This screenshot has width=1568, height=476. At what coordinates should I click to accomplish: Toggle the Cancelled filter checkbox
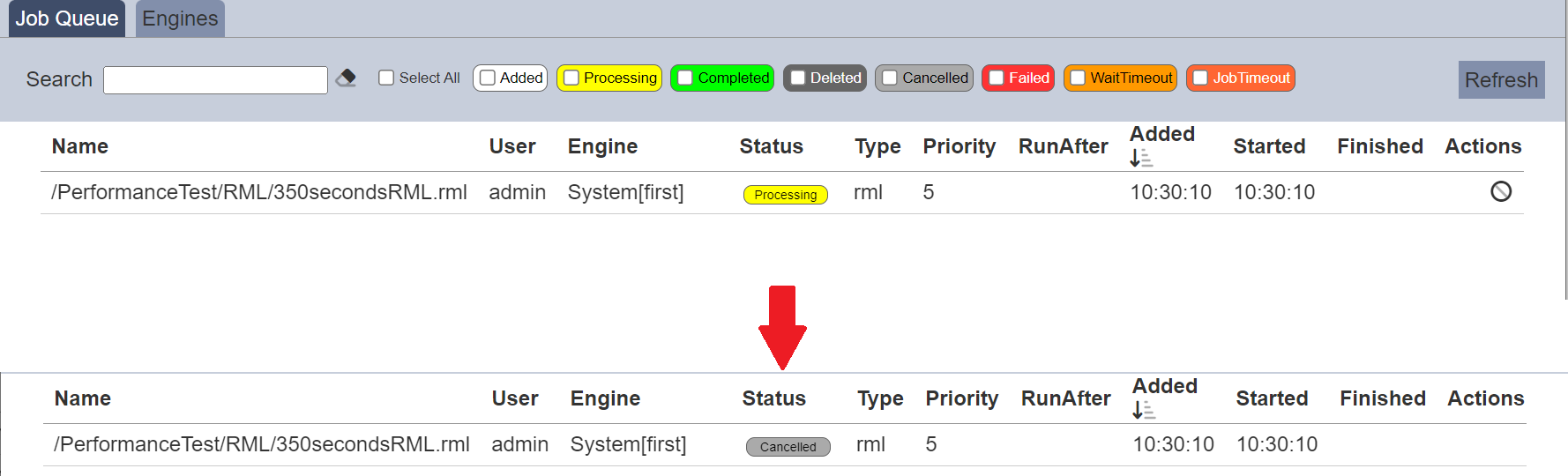890,78
